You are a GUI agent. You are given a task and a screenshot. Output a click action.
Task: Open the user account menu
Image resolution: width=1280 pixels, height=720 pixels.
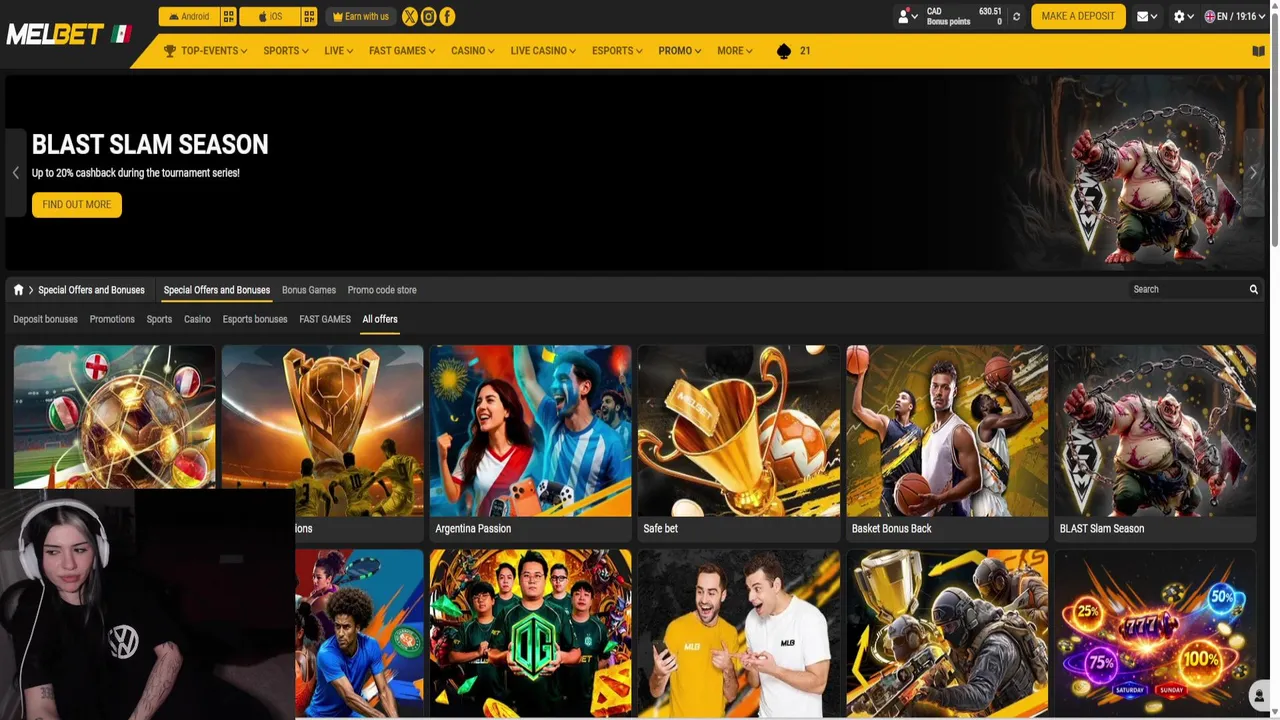907,16
